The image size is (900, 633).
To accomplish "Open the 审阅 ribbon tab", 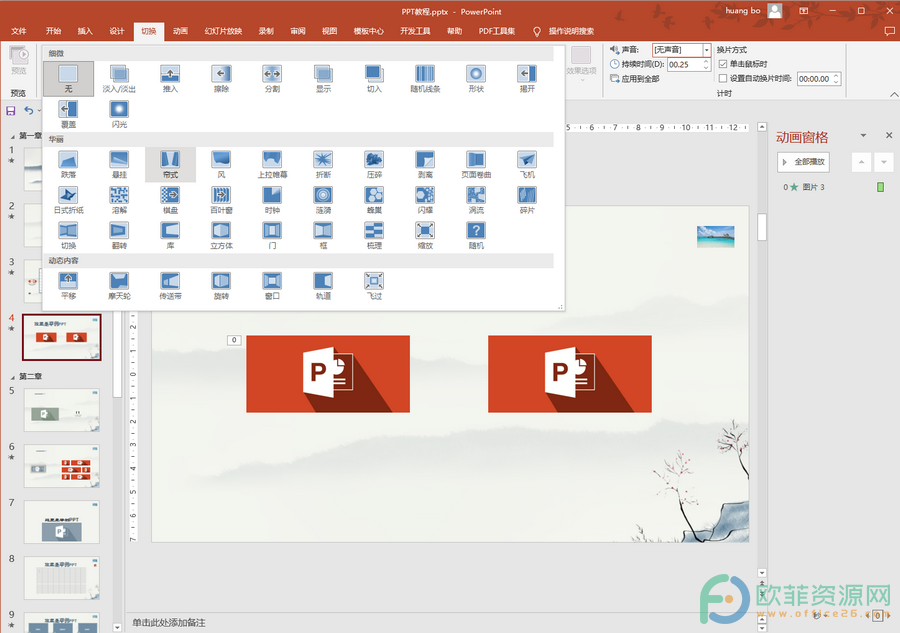I will 298,31.
